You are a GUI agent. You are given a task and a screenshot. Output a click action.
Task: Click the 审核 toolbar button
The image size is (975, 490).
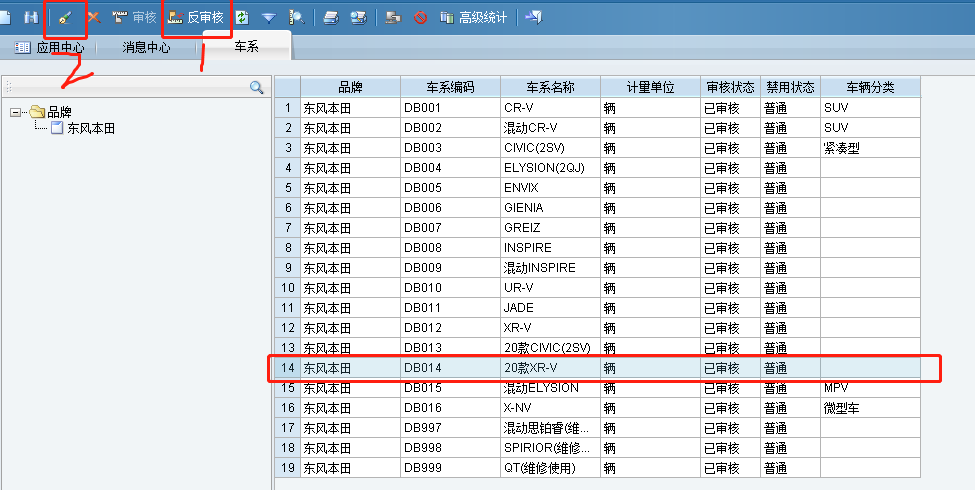click(134, 17)
